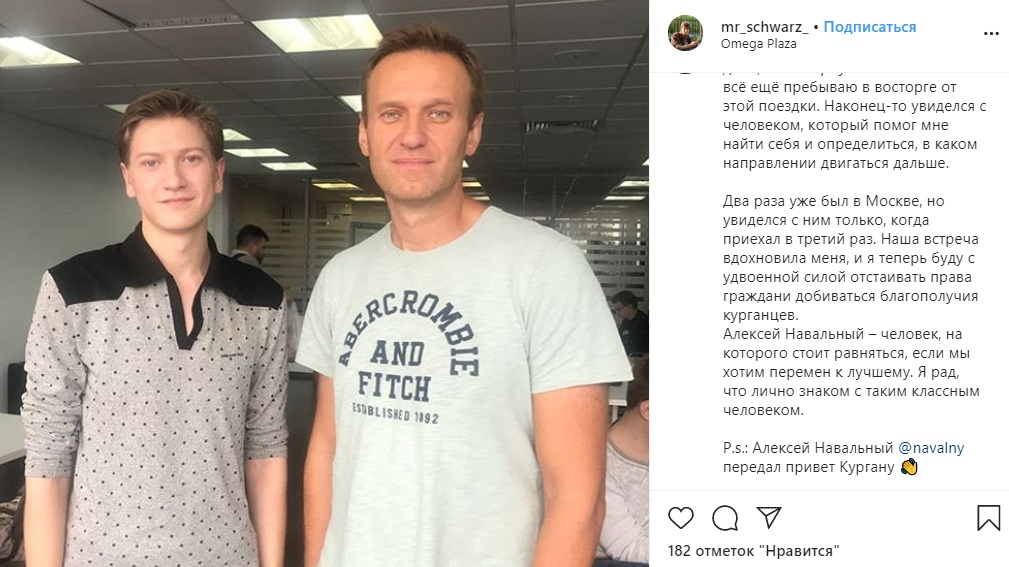Like the post with heart icon
1009x567 pixels.
[x=681, y=517]
